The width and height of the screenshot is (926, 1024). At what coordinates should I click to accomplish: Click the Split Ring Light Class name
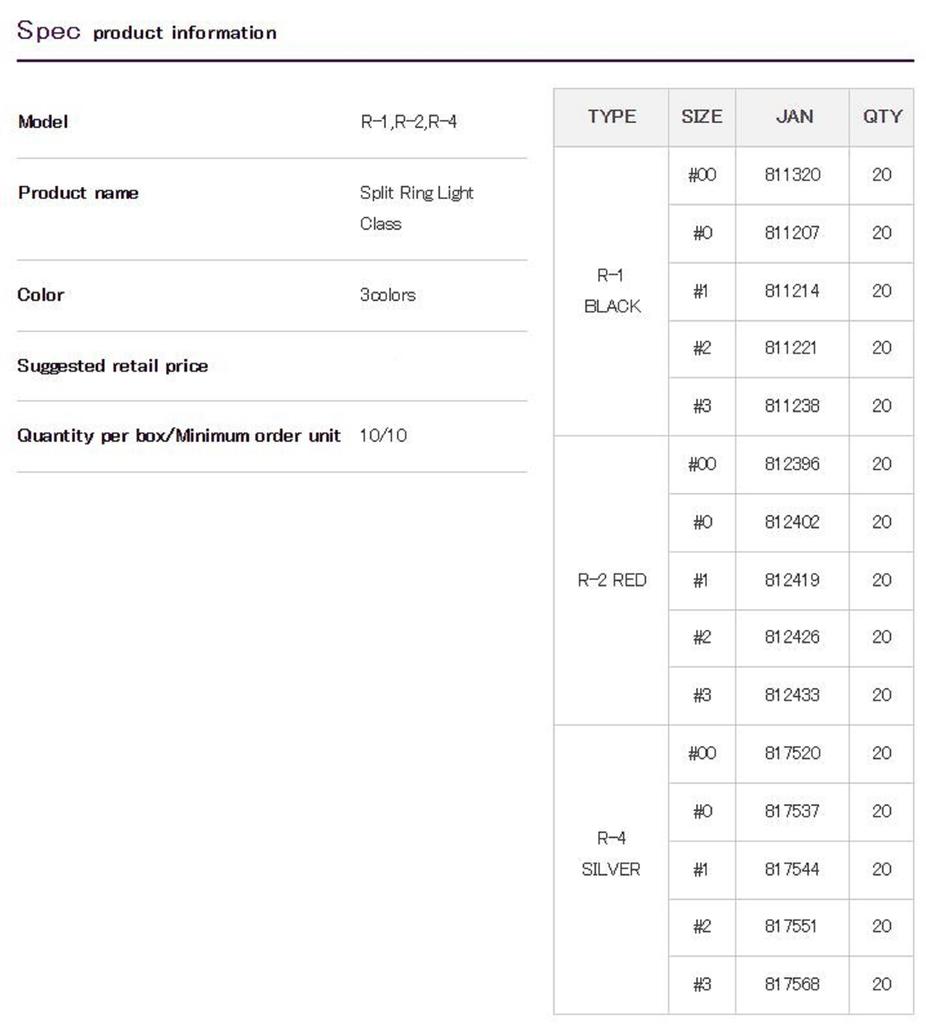[x=416, y=207]
